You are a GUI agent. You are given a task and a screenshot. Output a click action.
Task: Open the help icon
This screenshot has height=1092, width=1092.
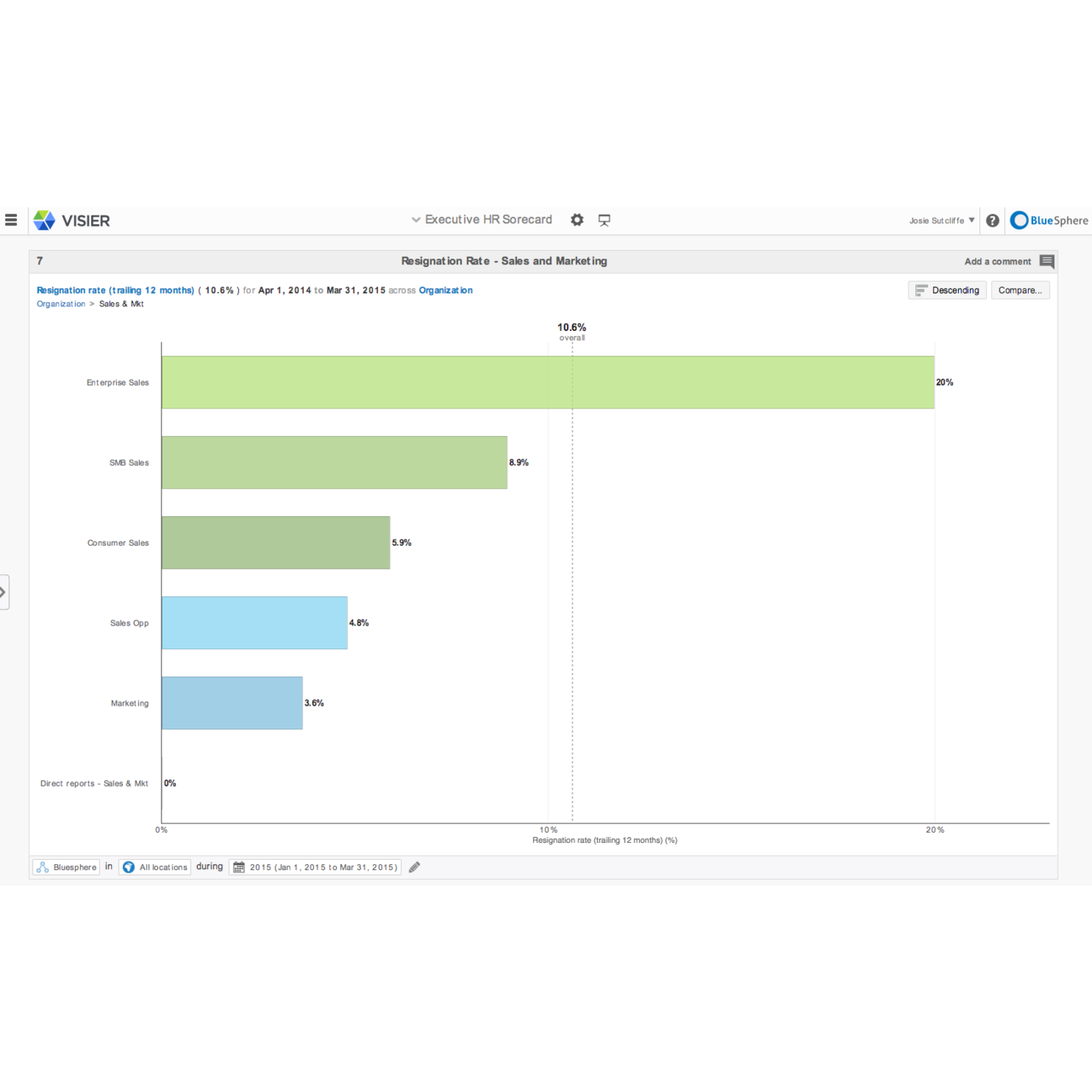(x=992, y=220)
